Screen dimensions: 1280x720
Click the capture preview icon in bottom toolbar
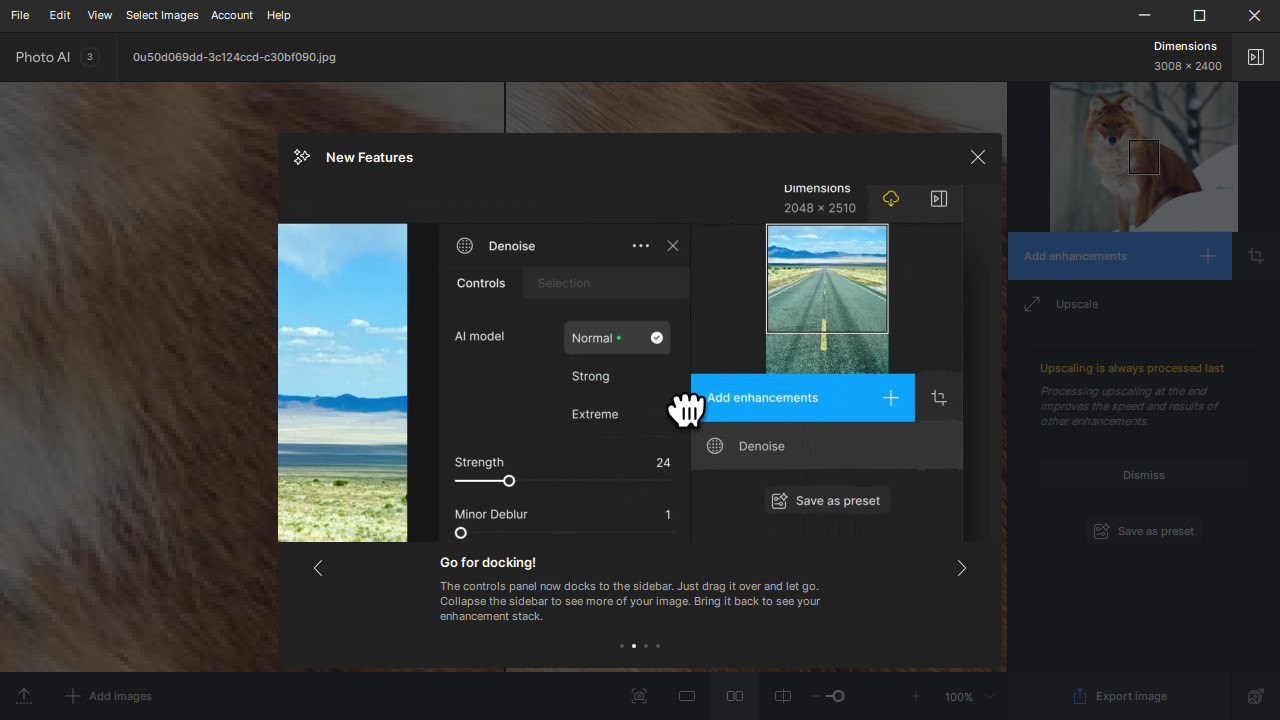639,696
